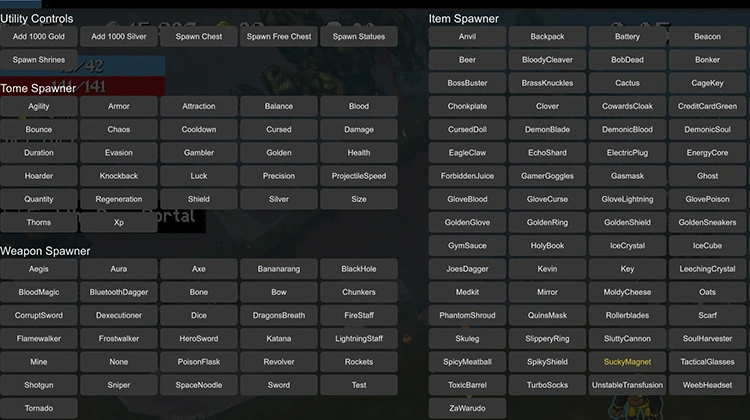
Task: Click the ZaWarudo item button
Action: (467, 408)
